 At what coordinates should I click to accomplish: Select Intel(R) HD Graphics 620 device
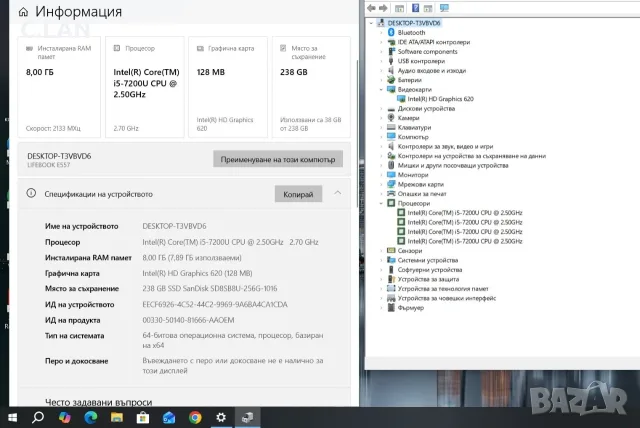pyautogui.click(x=440, y=99)
